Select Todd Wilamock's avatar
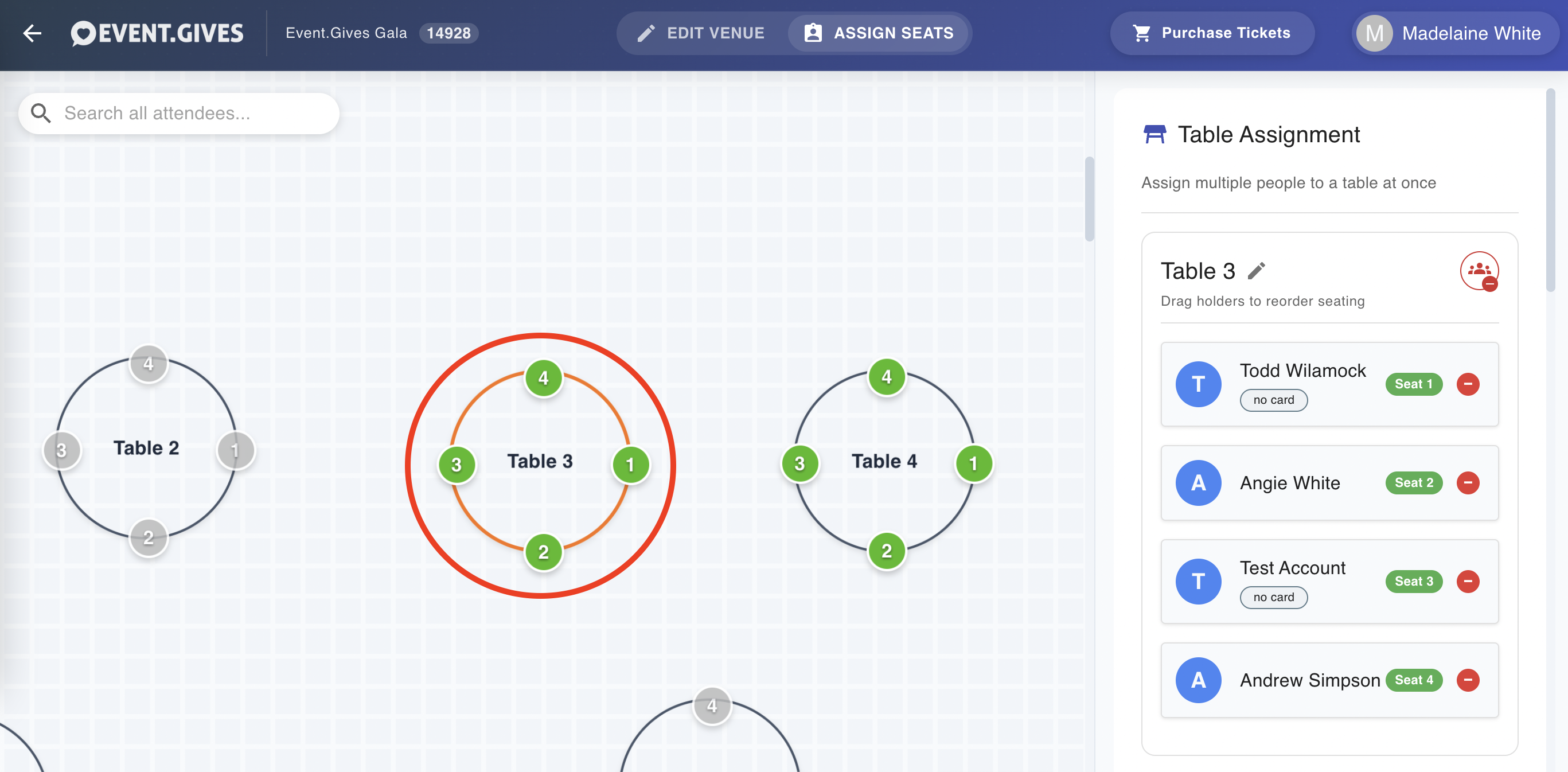Image resolution: width=1568 pixels, height=772 pixels. pyautogui.click(x=1198, y=384)
